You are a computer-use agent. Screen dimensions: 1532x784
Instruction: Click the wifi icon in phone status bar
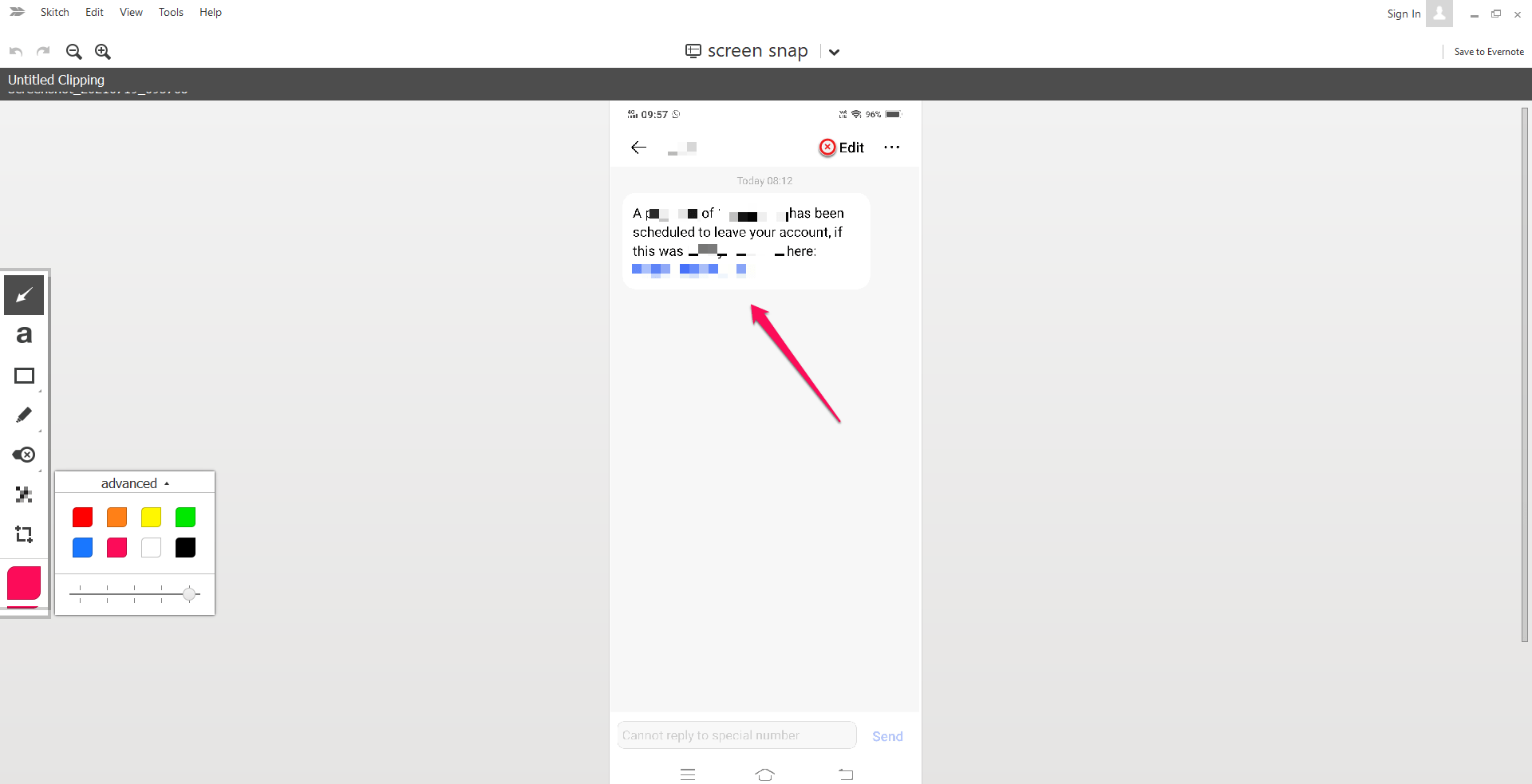[856, 115]
